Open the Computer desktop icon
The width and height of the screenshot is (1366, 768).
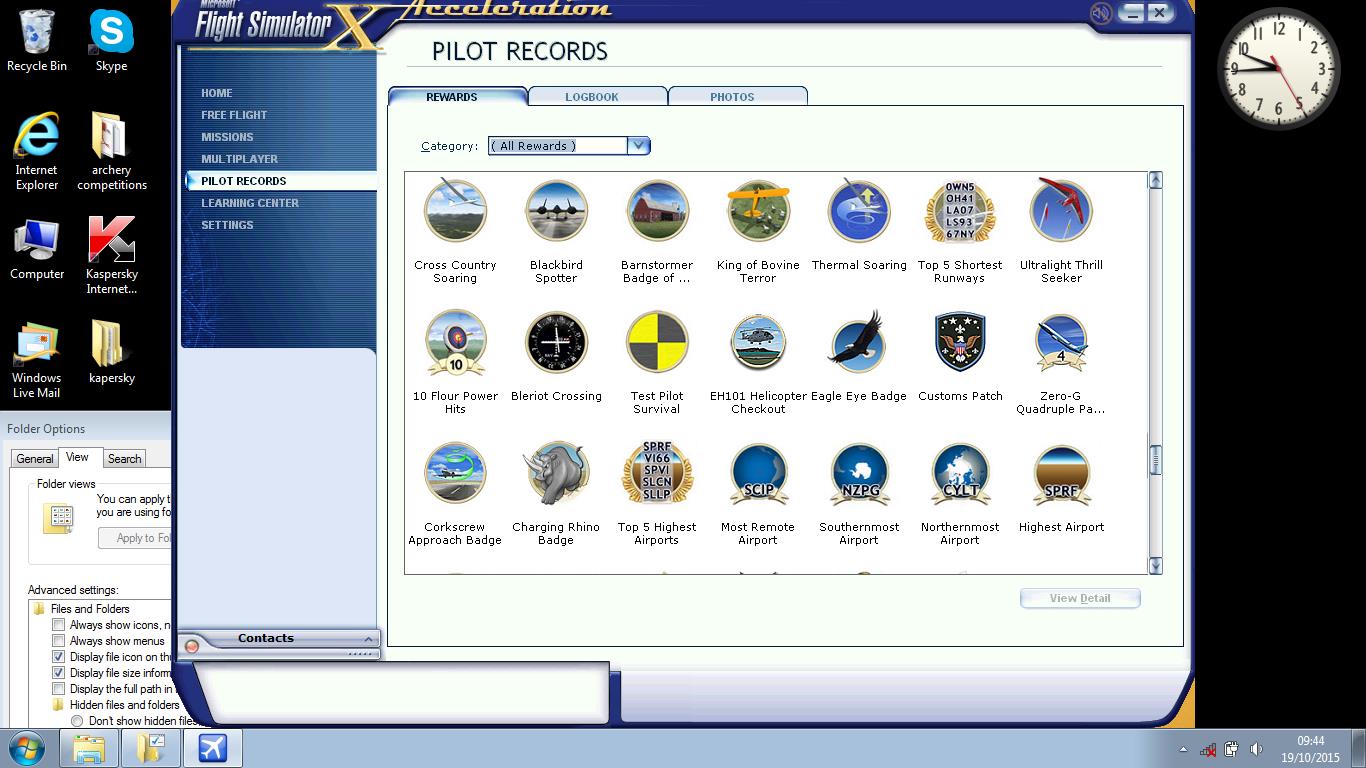pos(37,249)
